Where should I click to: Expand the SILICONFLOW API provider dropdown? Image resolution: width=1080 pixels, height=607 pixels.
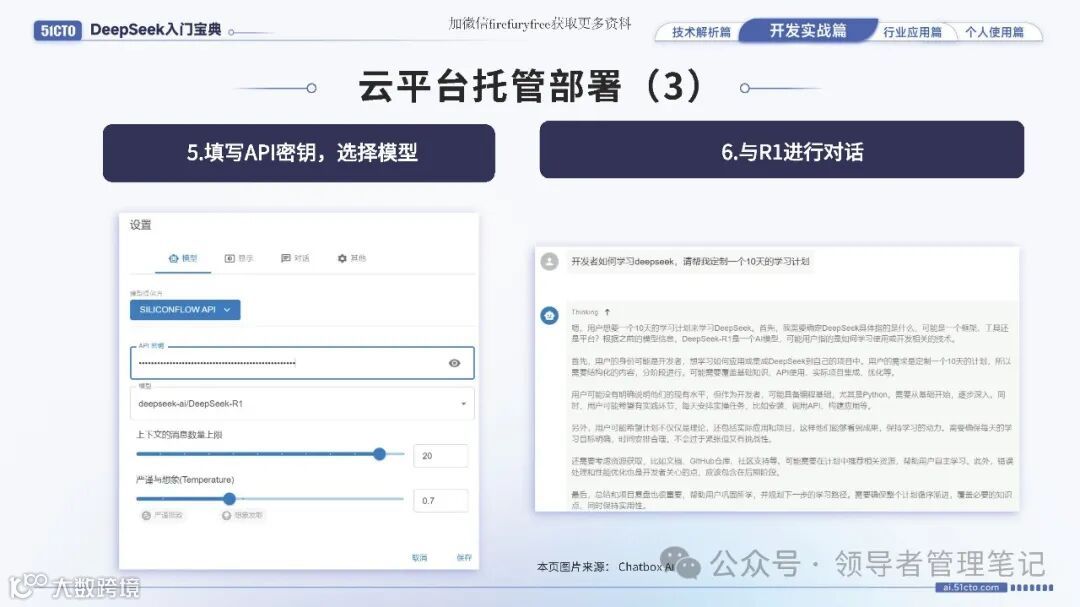pyautogui.click(x=185, y=310)
